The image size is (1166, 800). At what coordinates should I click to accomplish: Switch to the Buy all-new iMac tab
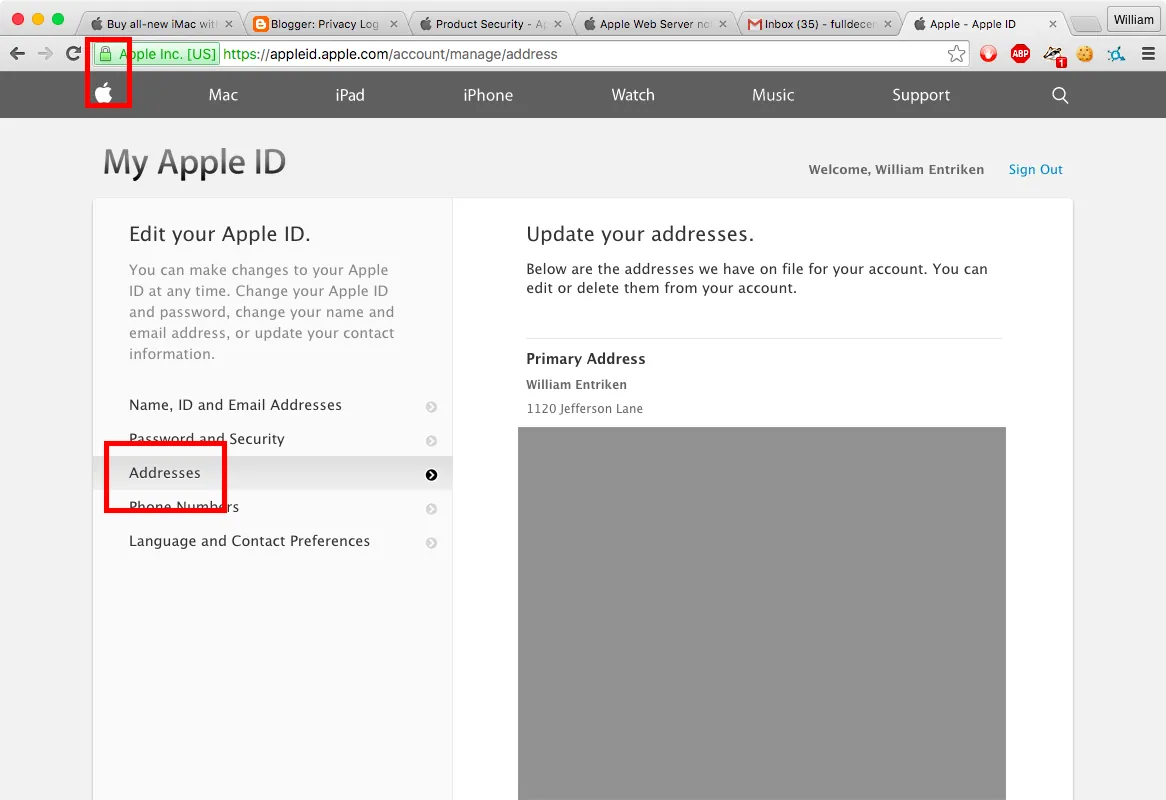tap(159, 24)
